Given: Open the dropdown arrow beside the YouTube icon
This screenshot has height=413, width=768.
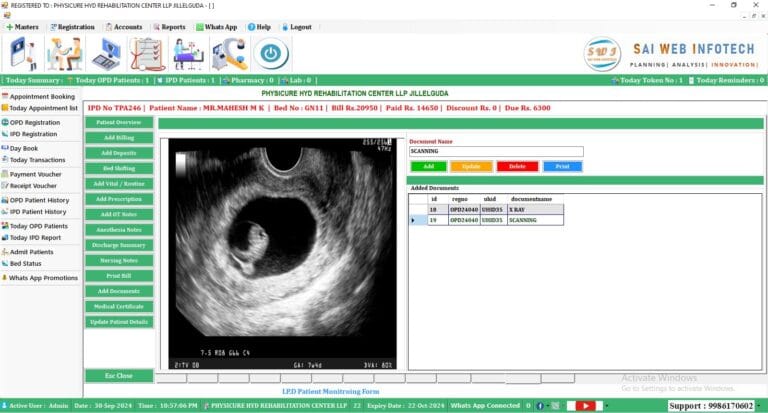Looking at the screenshot, I should [606, 406].
